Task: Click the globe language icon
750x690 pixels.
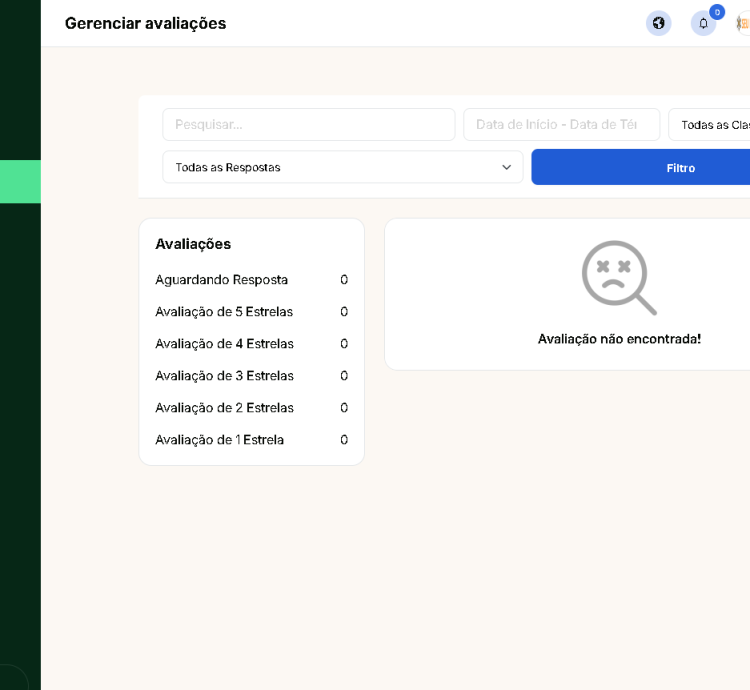Action: (x=658, y=23)
